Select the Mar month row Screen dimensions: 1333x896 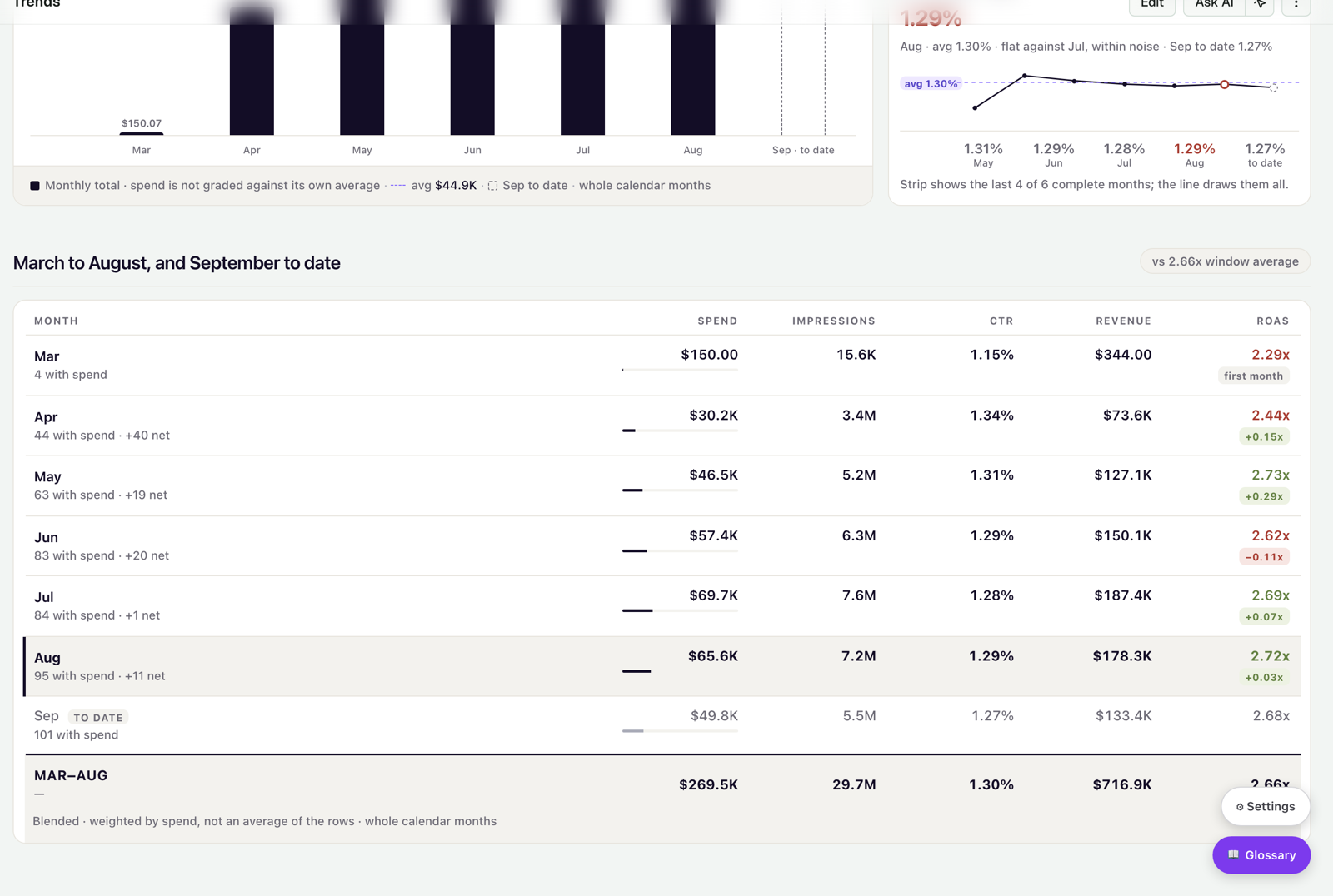(662, 365)
